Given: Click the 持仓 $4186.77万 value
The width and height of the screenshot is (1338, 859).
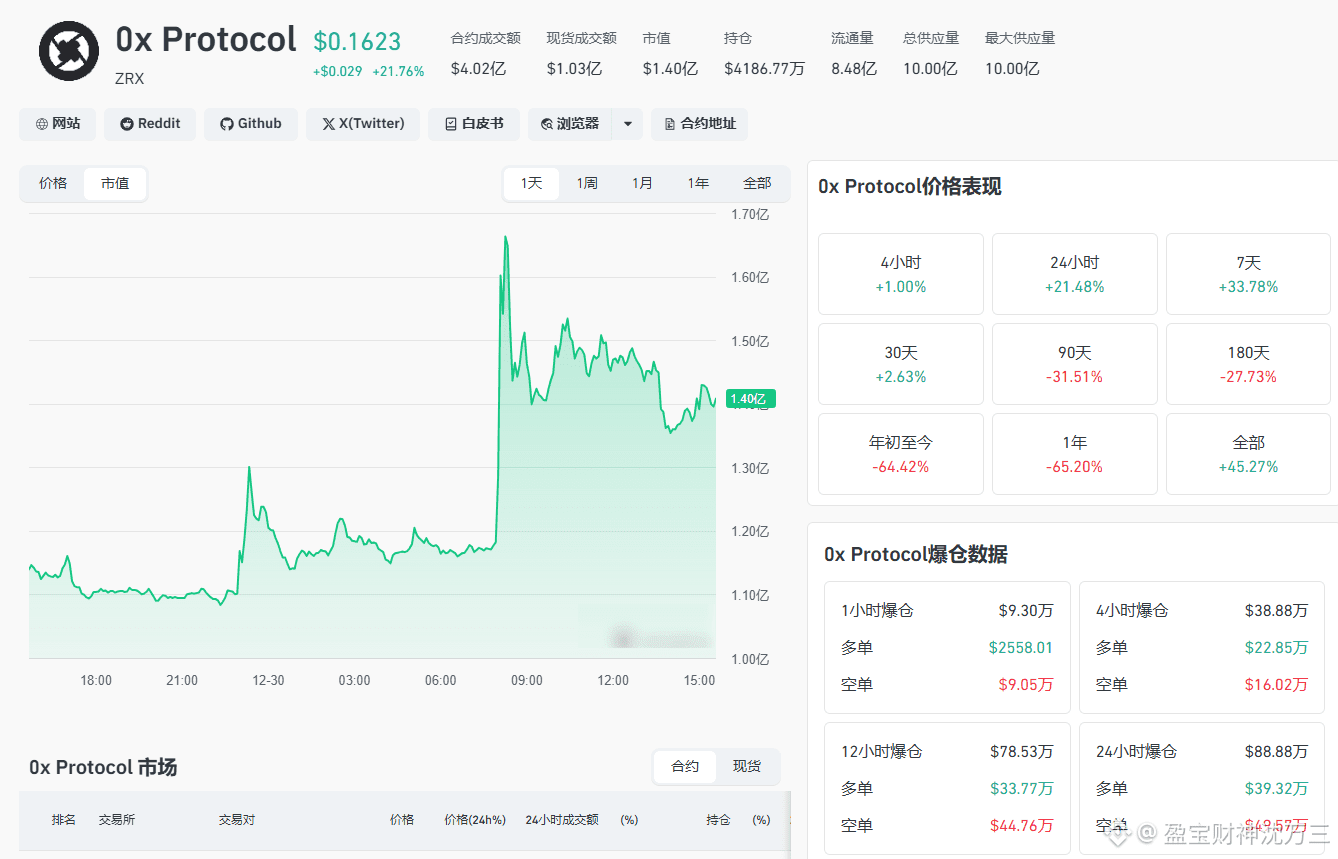Looking at the screenshot, I should (765, 69).
